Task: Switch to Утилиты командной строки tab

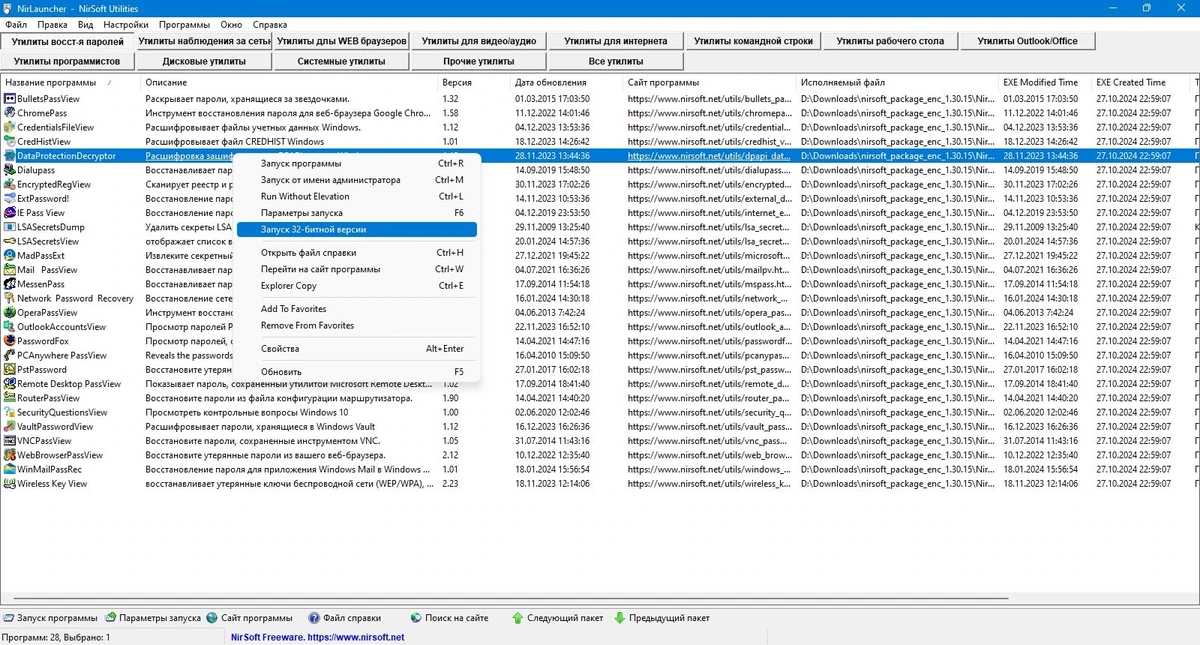Action: pos(752,41)
